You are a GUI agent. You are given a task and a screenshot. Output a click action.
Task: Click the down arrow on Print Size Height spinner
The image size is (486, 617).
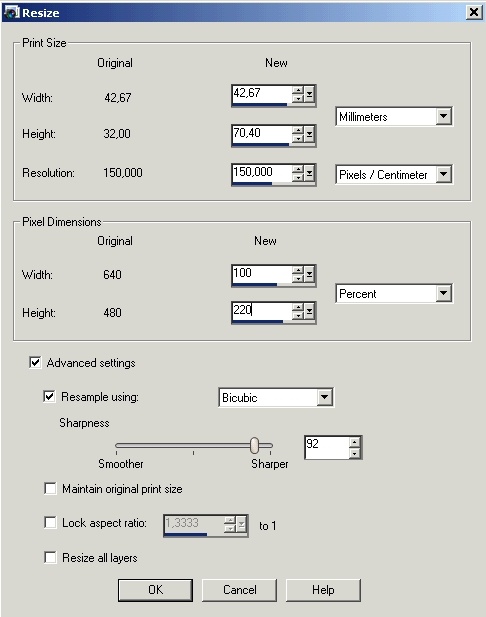pos(298,139)
